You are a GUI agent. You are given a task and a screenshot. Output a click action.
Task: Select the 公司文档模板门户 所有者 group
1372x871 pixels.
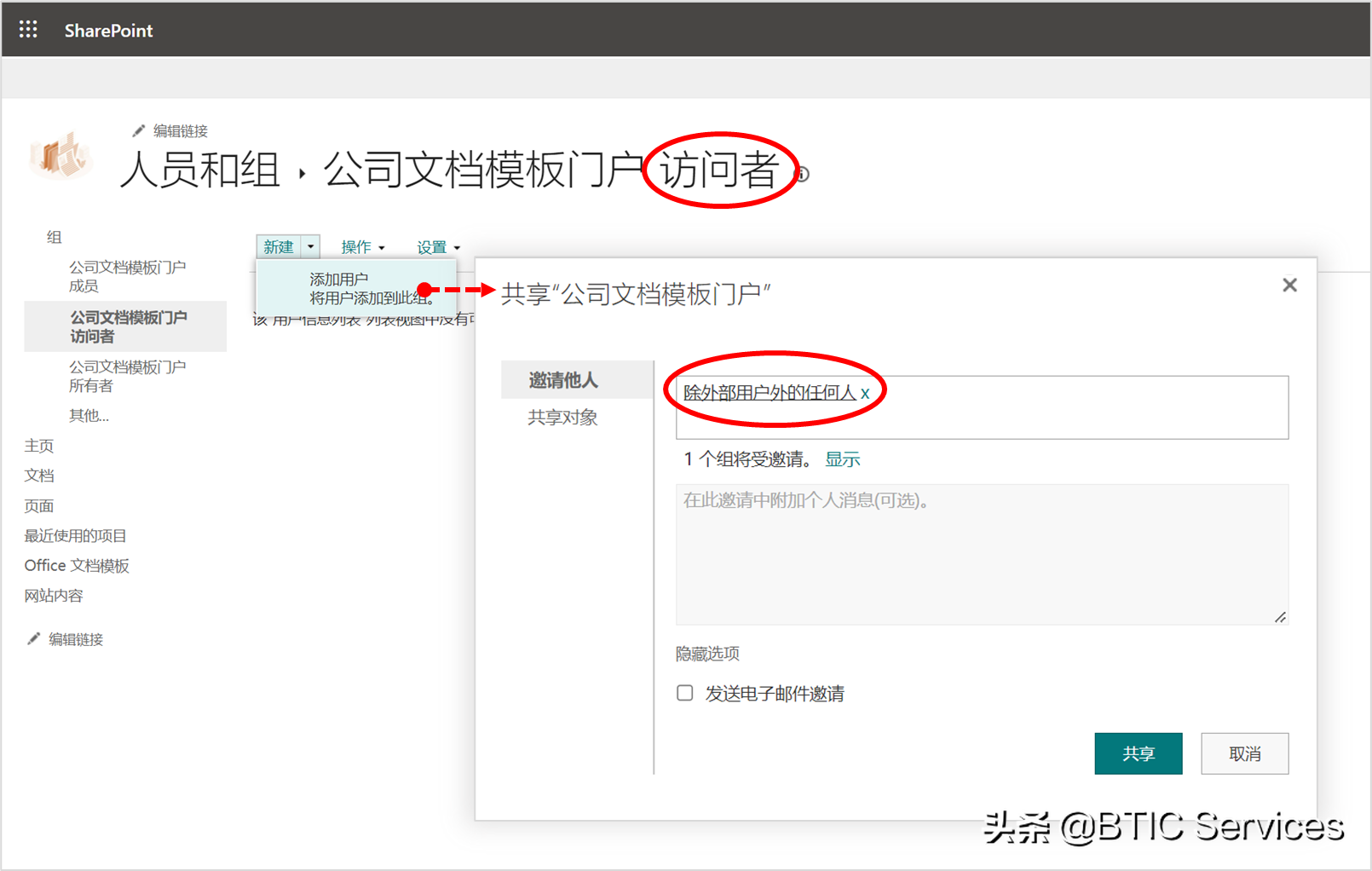point(127,376)
